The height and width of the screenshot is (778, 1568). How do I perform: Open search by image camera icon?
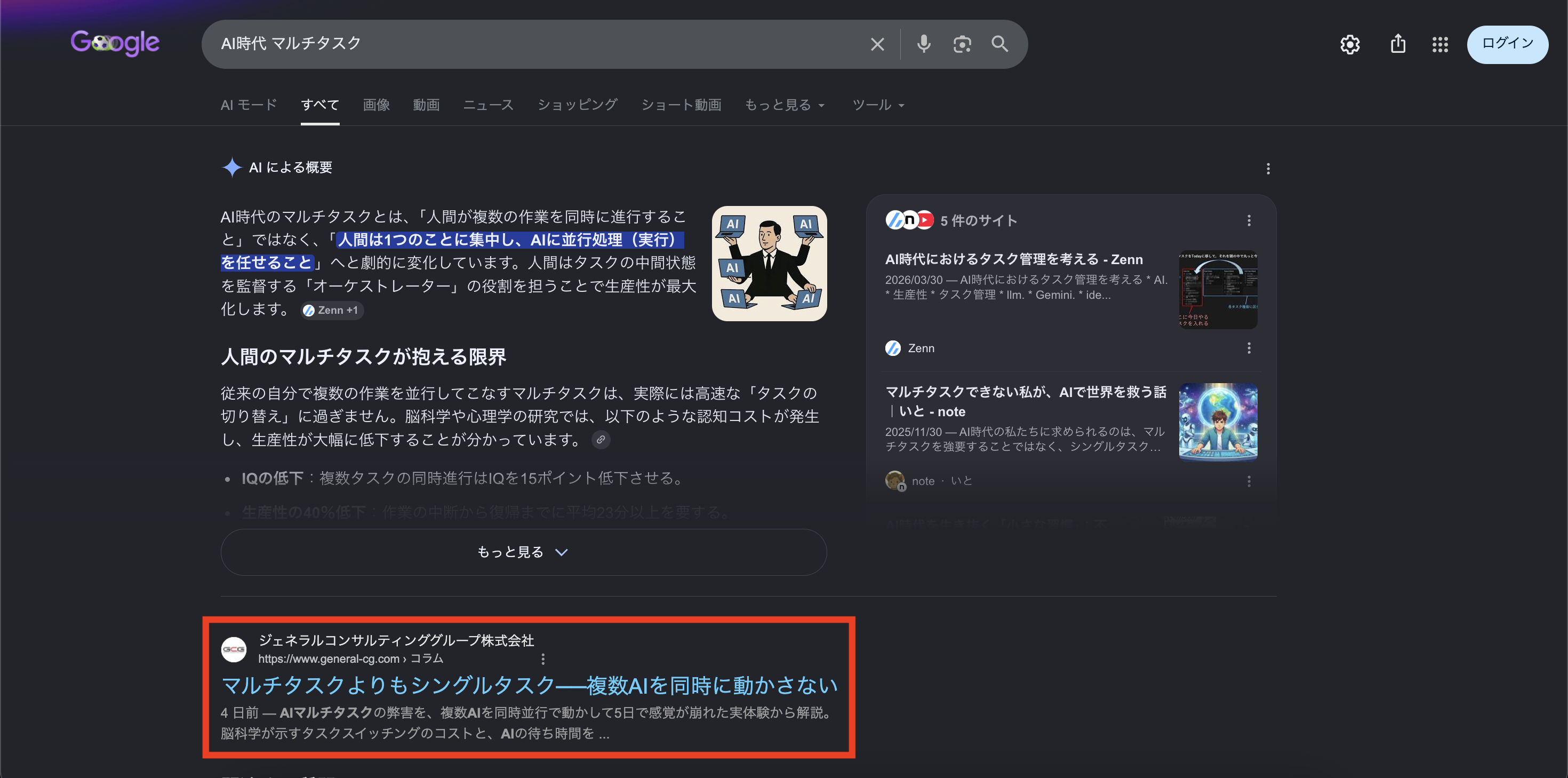point(962,44)
